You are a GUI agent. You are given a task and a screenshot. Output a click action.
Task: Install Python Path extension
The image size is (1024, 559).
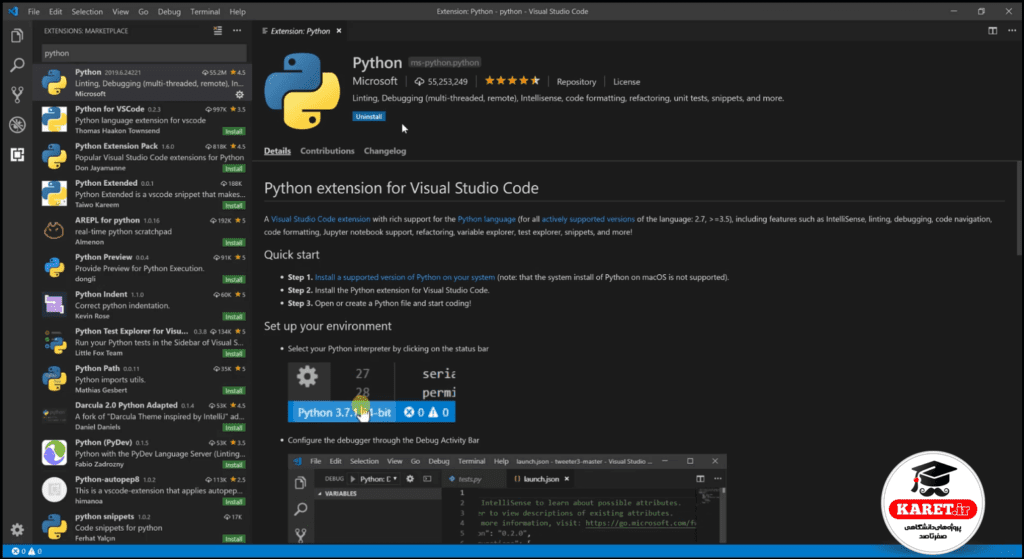coord(234,391)
